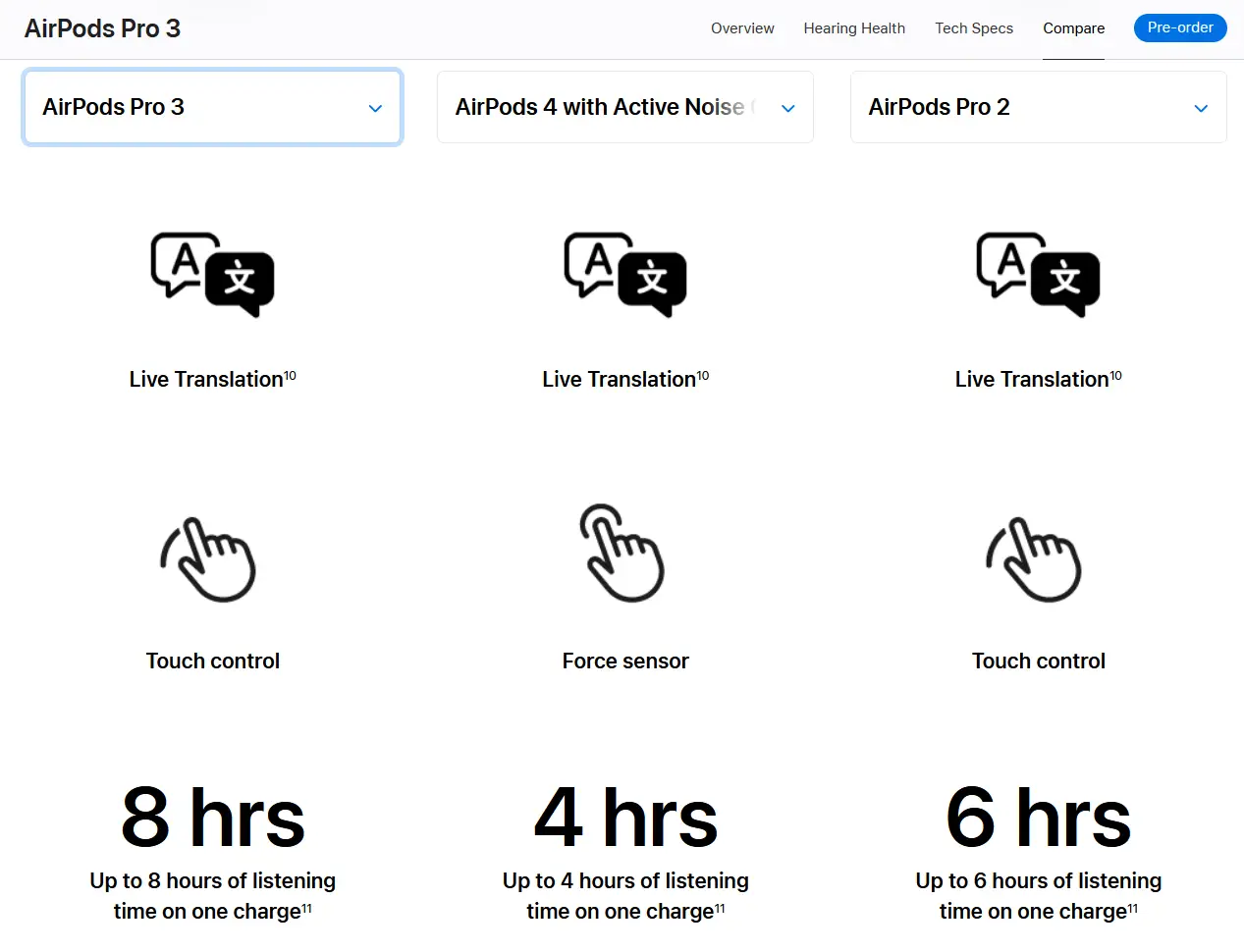This screenshot has width=1244, height=952.
Task: Click "Up to 4 hours of listening" text
Action: coord(625,881)
